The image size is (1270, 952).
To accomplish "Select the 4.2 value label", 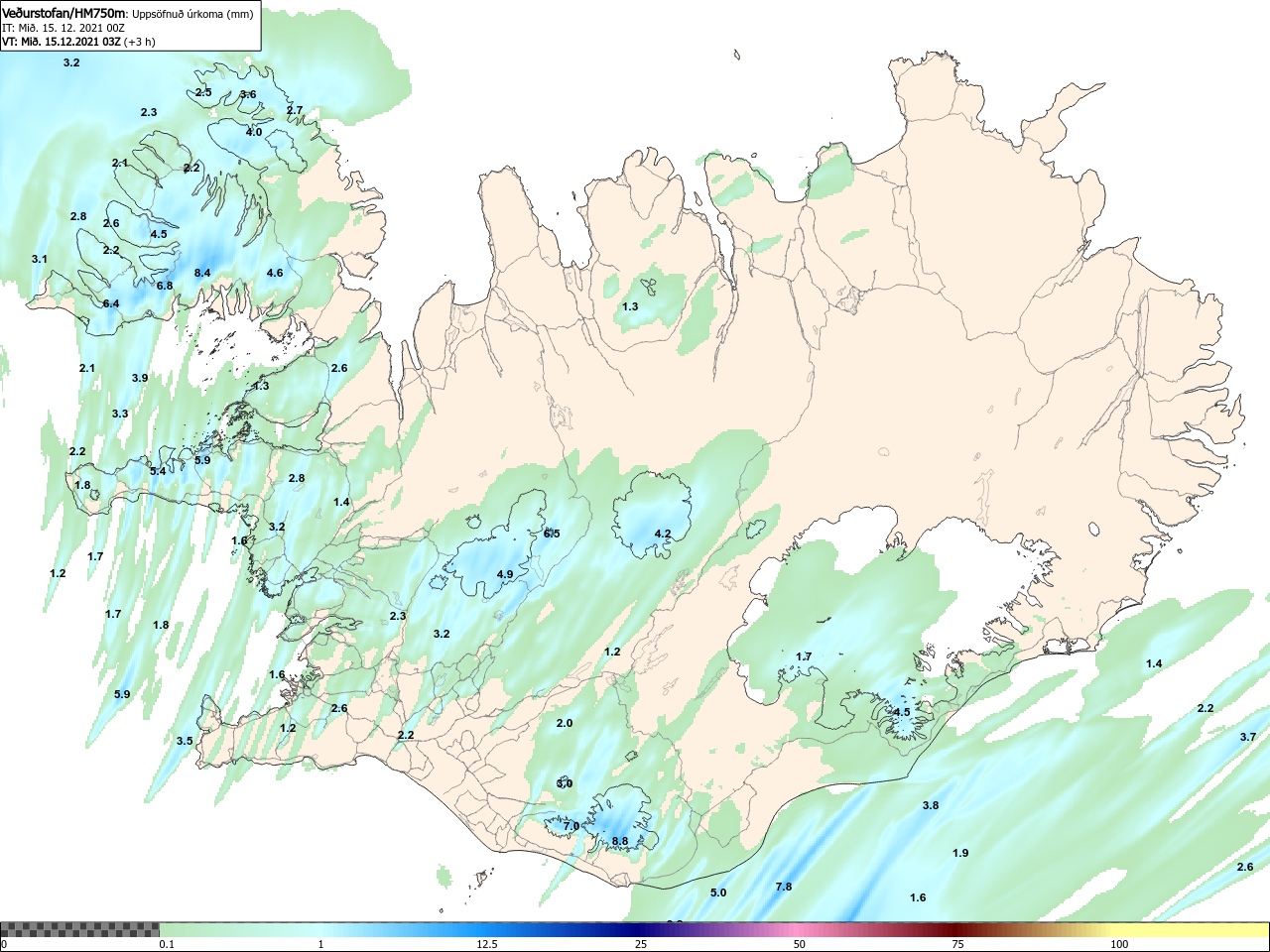I will click(663, 534).
